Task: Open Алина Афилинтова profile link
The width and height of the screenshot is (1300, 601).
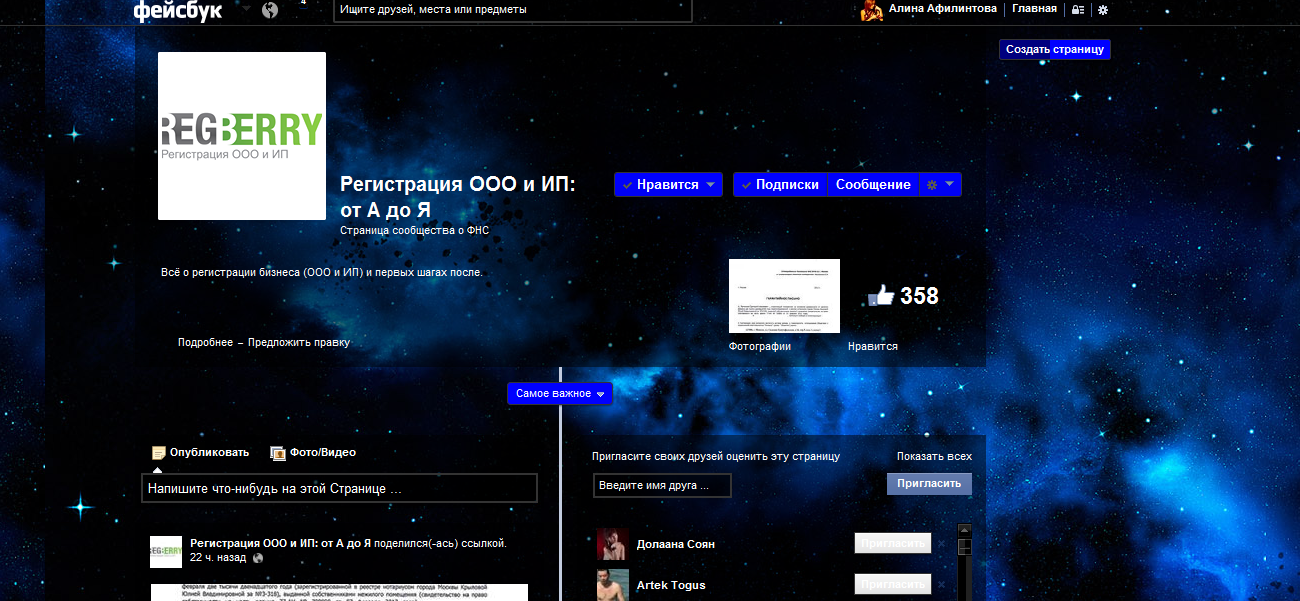Action: (942, 9)
